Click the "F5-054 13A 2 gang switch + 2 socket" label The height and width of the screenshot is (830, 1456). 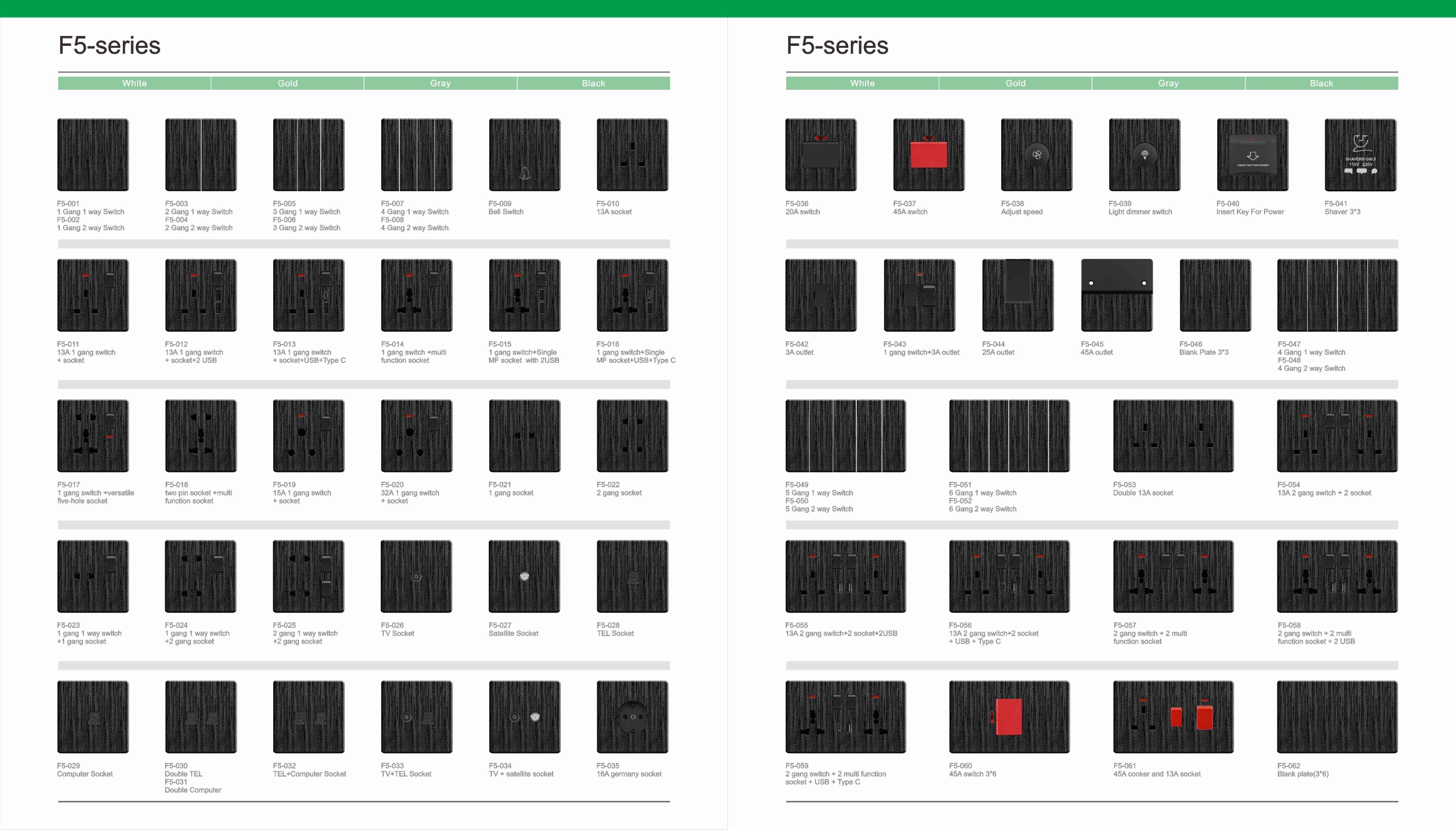tap(1324, 488)
